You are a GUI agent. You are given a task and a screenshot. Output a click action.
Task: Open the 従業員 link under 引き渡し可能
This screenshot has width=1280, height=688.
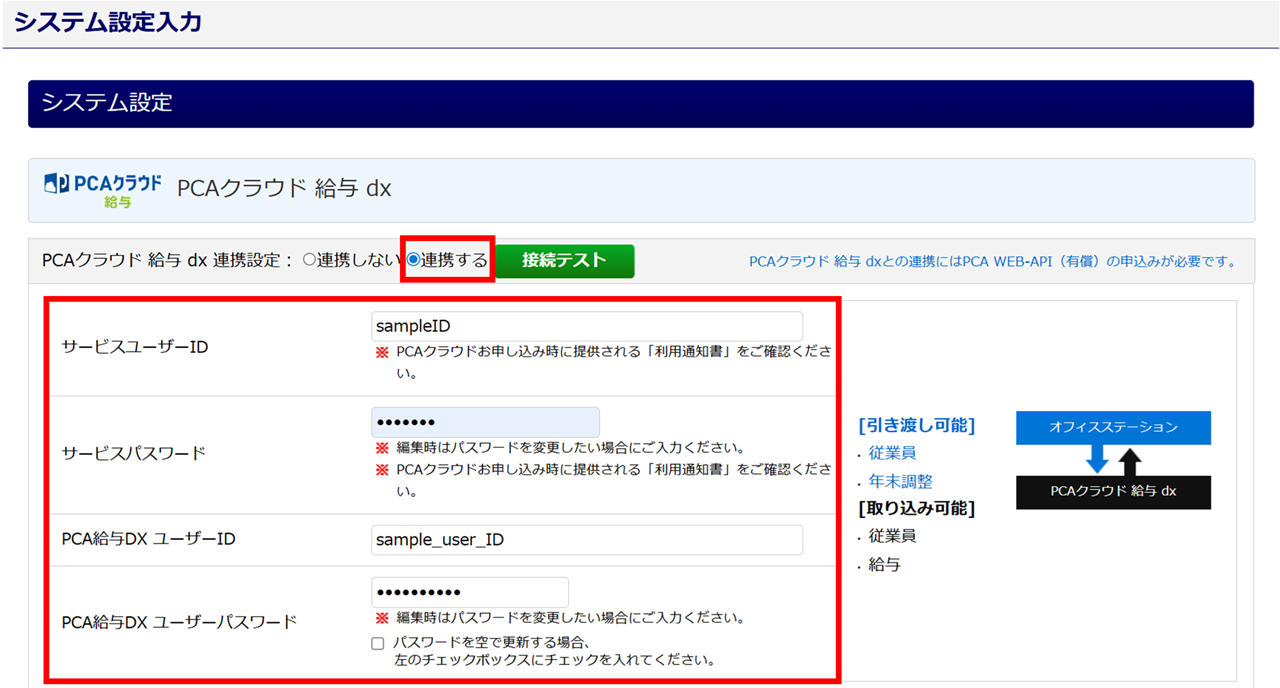coord(892,453)
